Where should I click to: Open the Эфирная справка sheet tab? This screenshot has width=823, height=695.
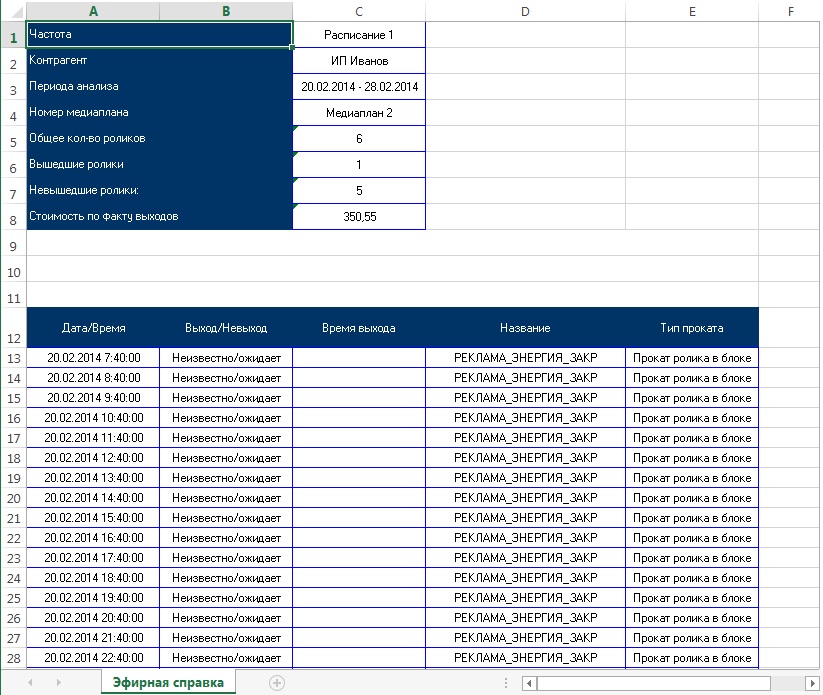[168, 682]
